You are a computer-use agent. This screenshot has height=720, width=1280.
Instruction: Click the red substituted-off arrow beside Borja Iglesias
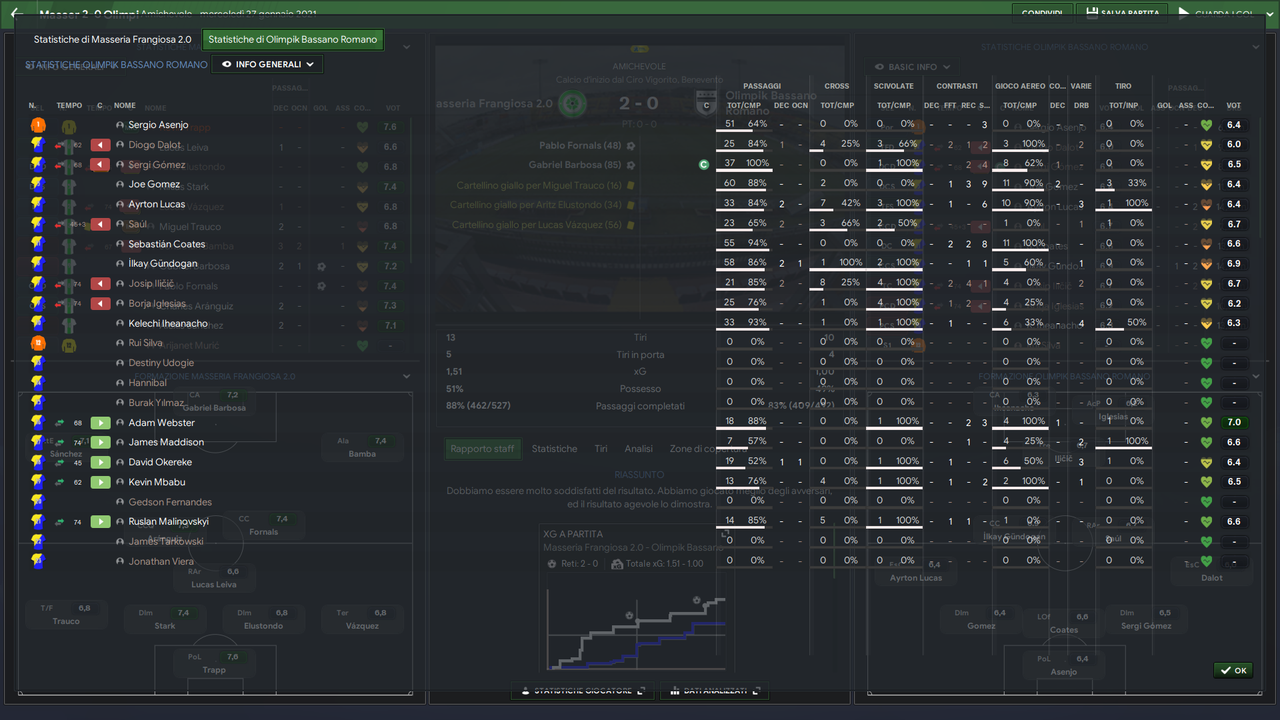[100, 304]
